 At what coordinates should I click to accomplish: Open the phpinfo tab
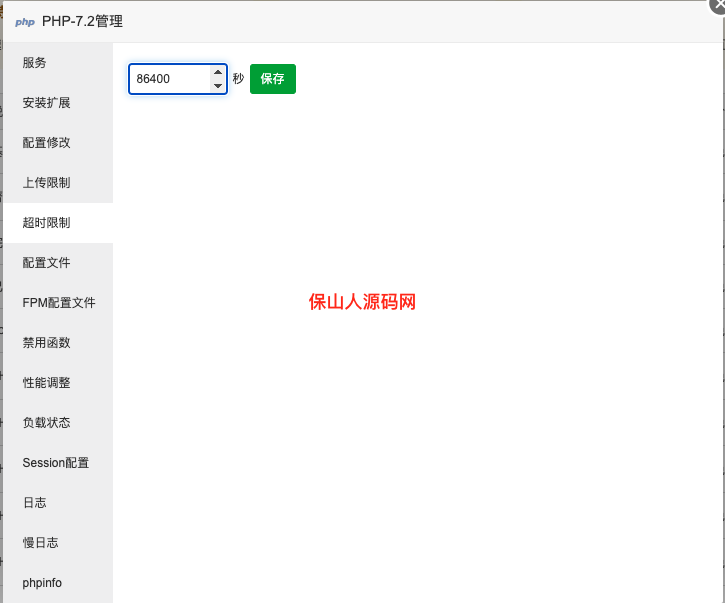pyautogui.click(x=58, y=583)
